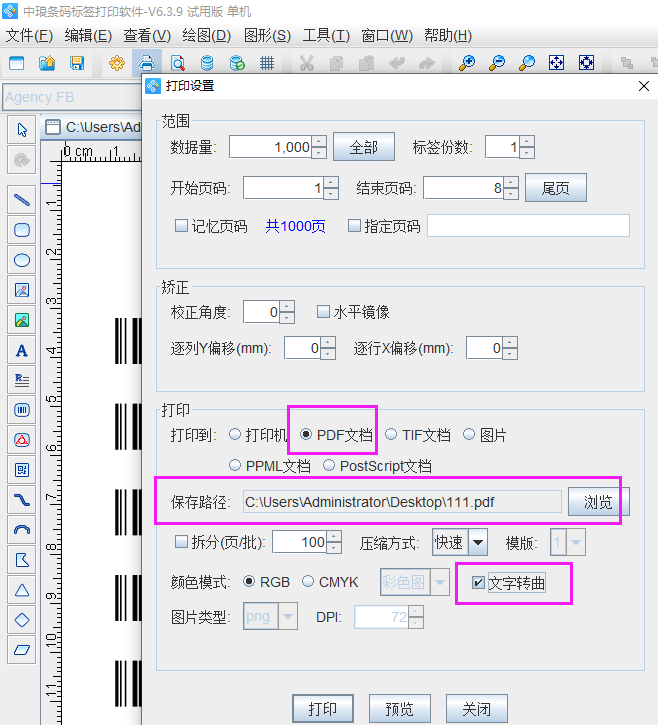
Task: Click the 保存路径 text field
Action: point(401,502)
